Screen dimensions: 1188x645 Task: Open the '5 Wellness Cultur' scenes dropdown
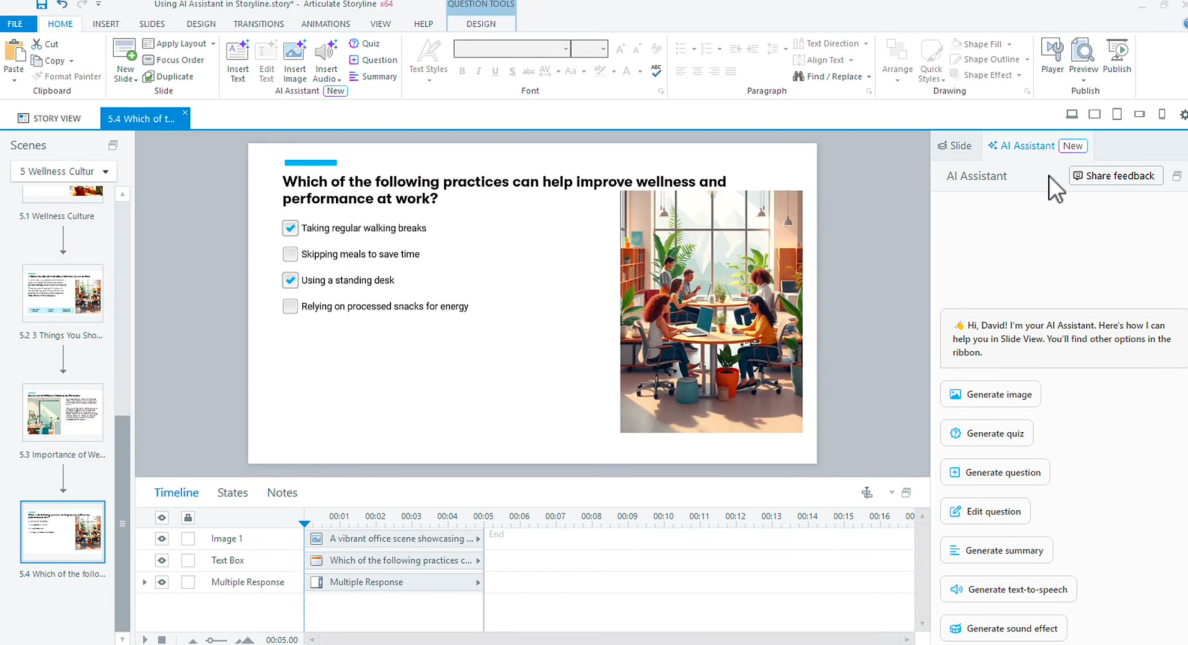coord(64,171)
